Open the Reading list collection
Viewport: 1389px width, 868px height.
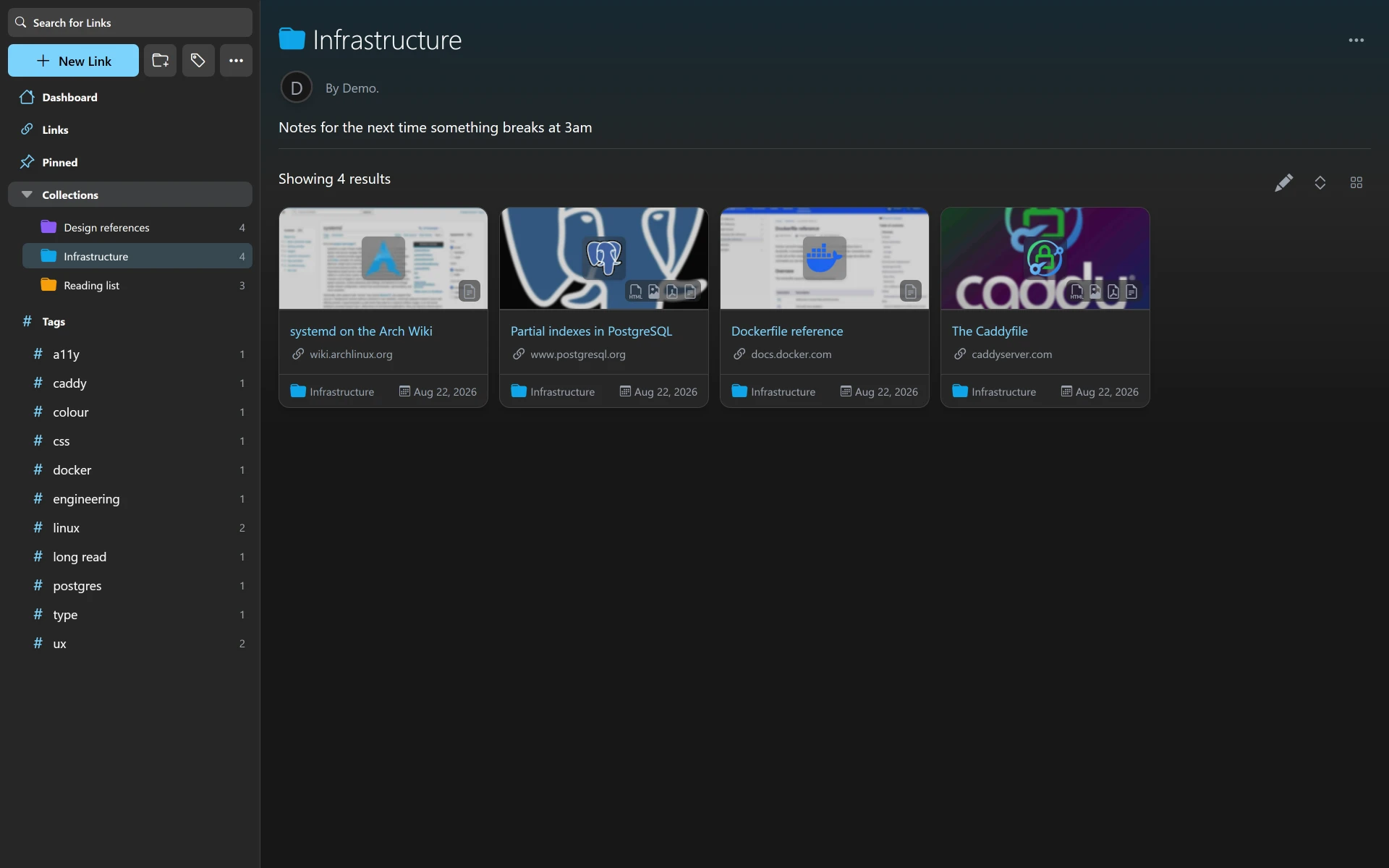137,285
